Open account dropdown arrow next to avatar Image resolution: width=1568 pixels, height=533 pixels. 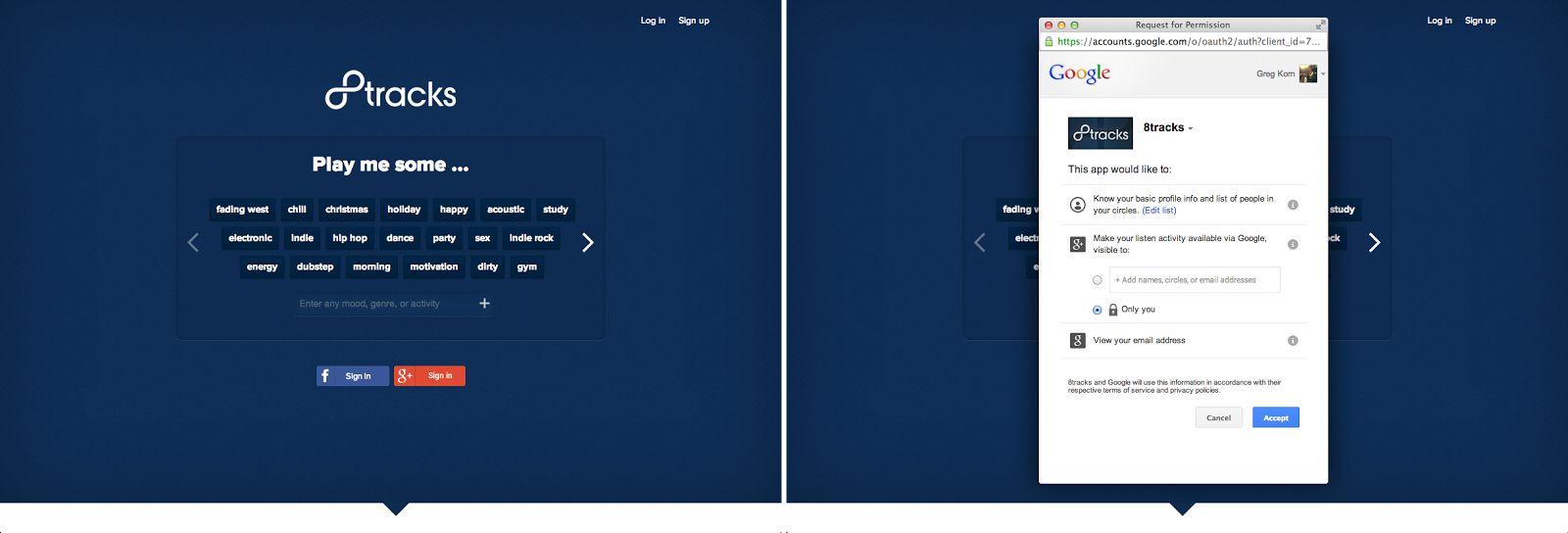[1323, 74]
